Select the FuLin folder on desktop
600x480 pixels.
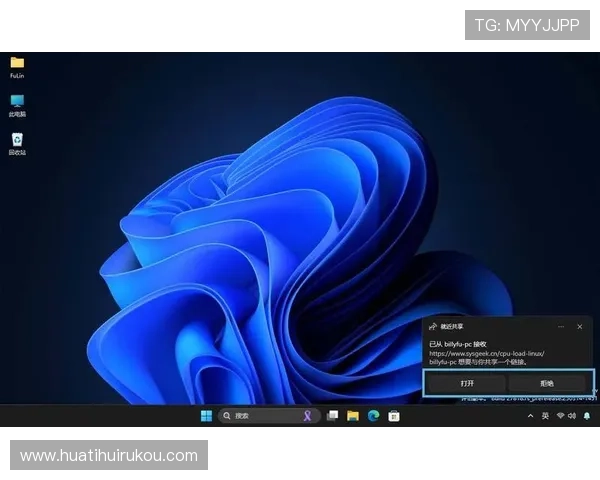tap(17, 63)
